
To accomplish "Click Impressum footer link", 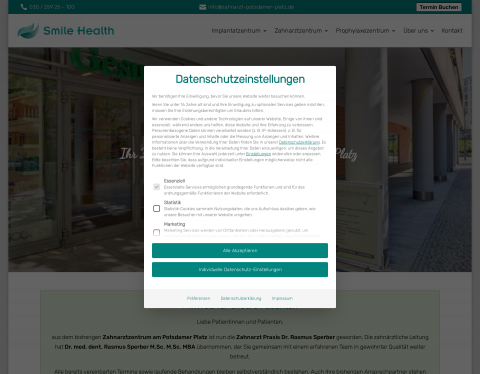I will coord(282,298).
